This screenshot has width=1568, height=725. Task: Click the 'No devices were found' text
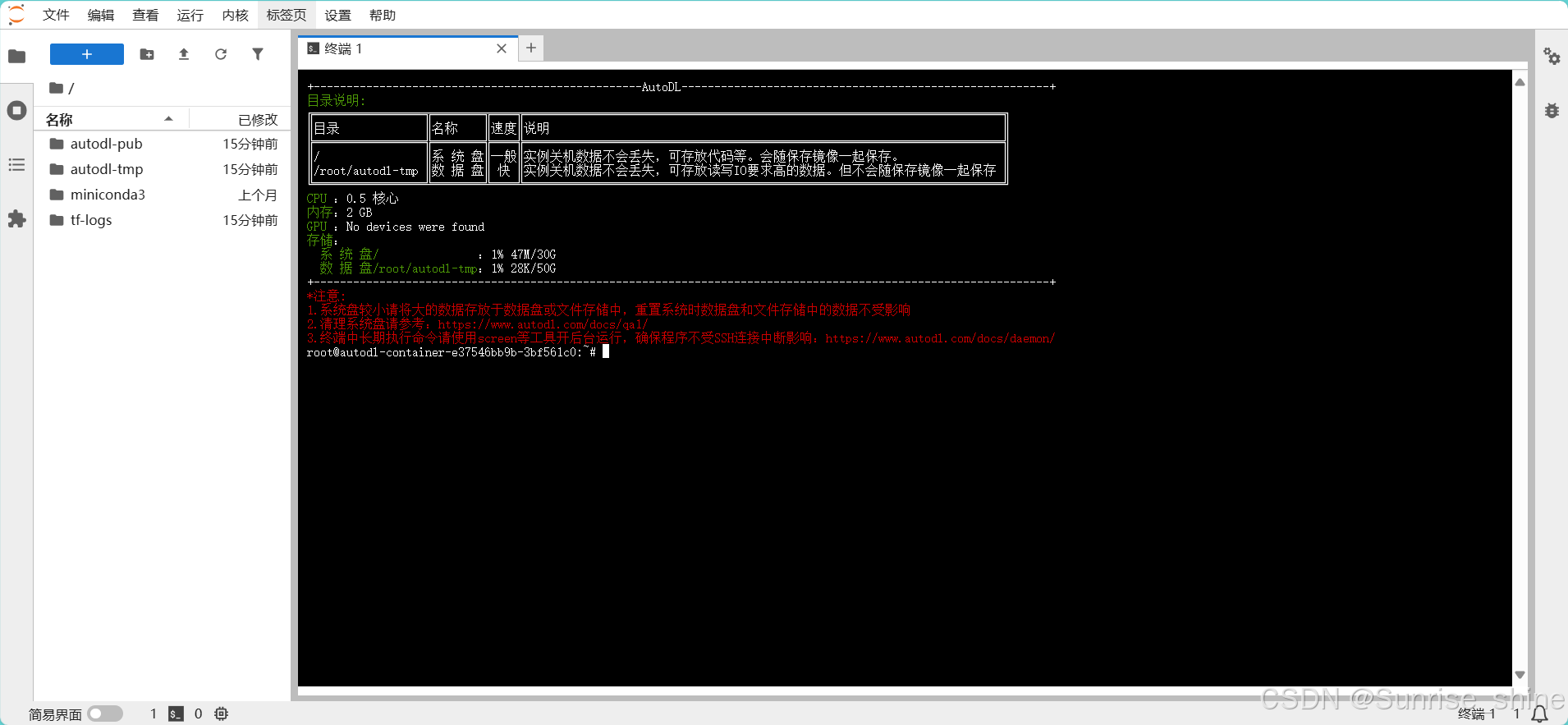415,227
